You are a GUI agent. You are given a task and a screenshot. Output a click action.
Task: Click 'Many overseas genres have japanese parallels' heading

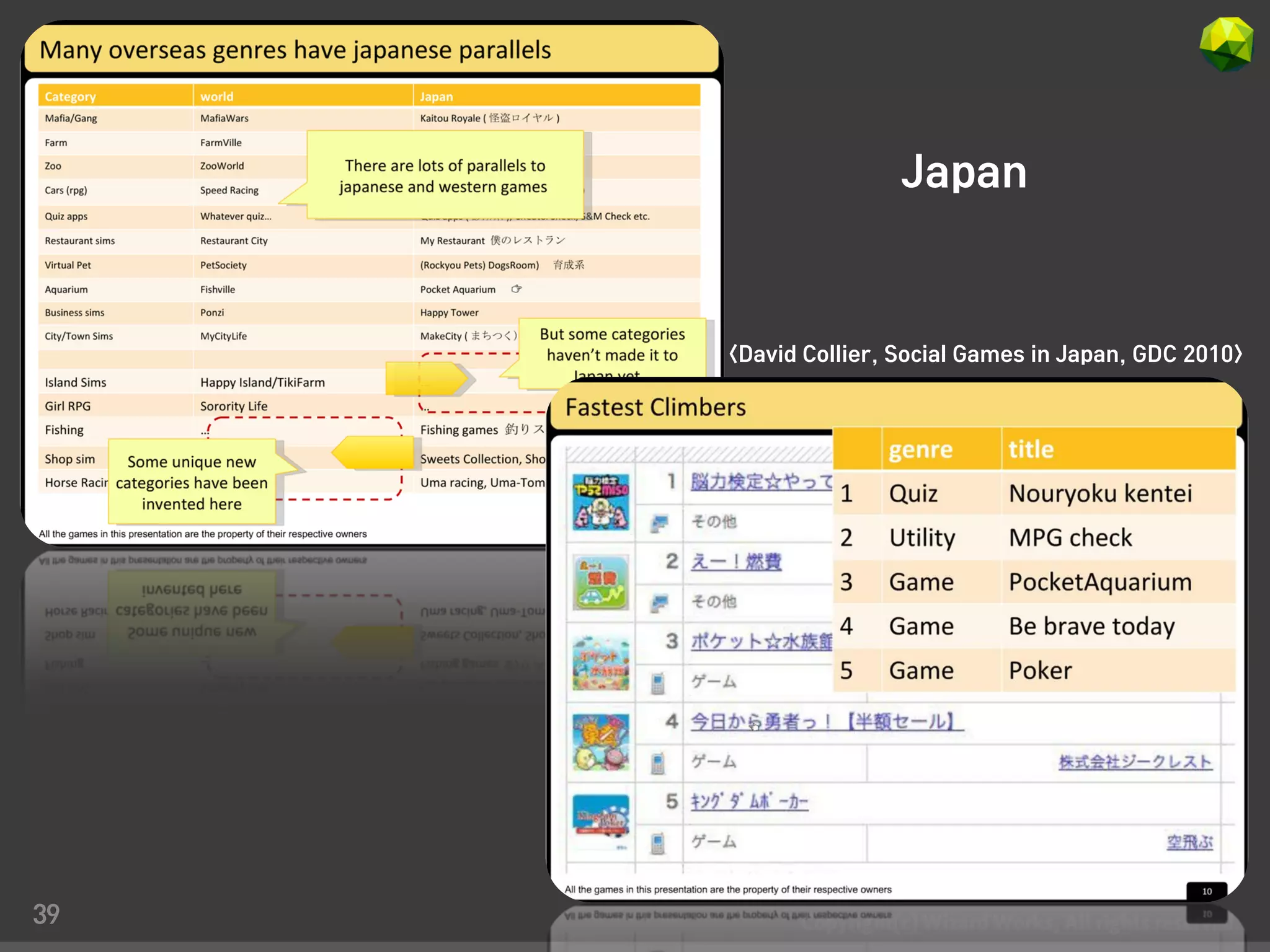click(x=295, y=50)
